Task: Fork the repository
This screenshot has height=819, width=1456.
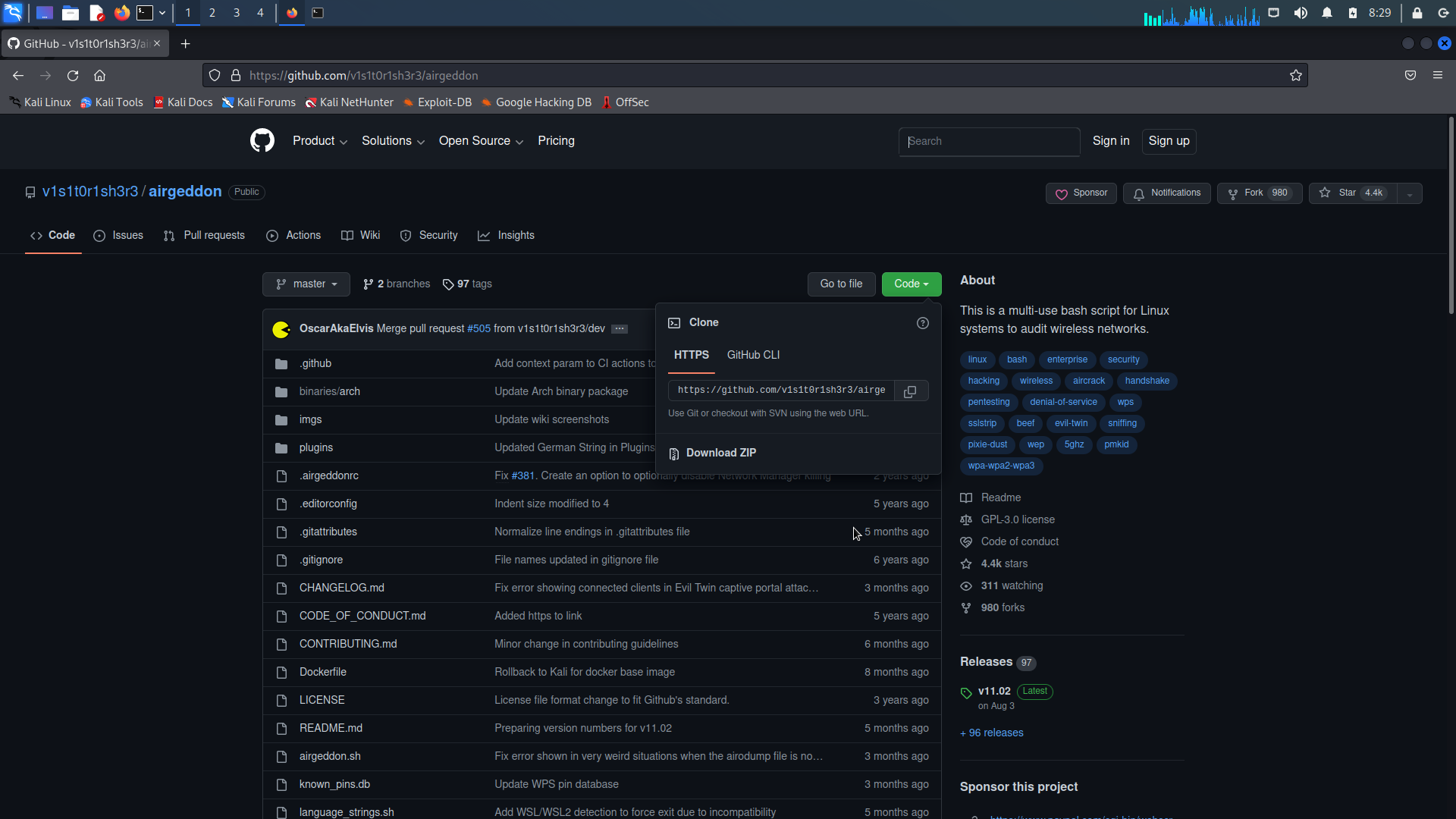Action: (1259, 193)
